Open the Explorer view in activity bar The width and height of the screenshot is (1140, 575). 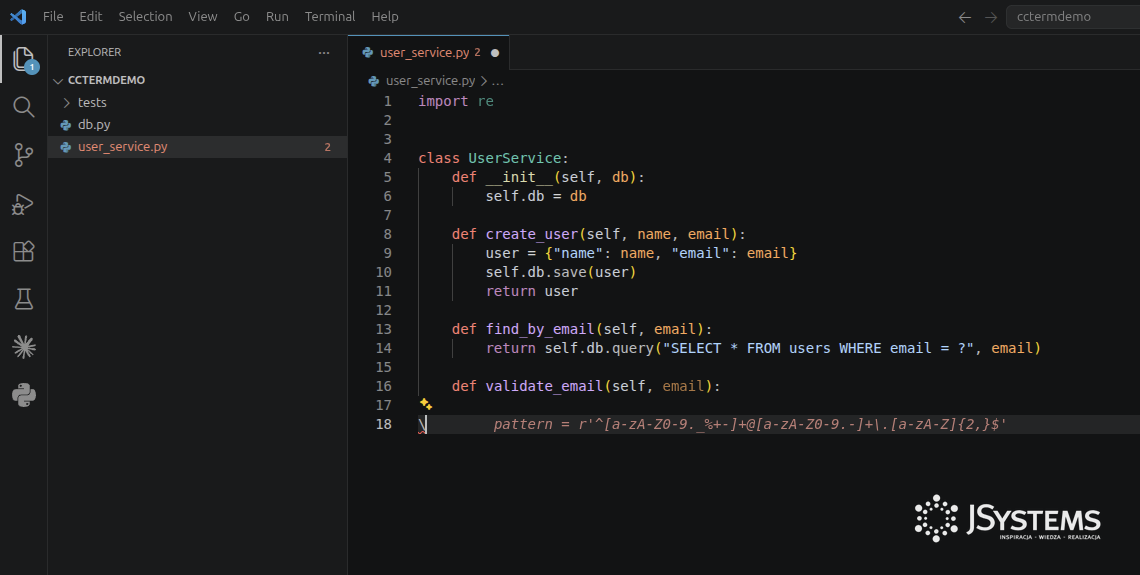coord(23,60)
